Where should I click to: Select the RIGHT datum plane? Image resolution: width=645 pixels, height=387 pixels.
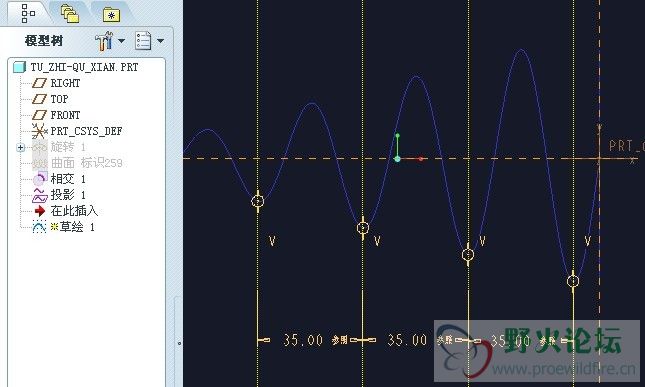click(56, 83)
